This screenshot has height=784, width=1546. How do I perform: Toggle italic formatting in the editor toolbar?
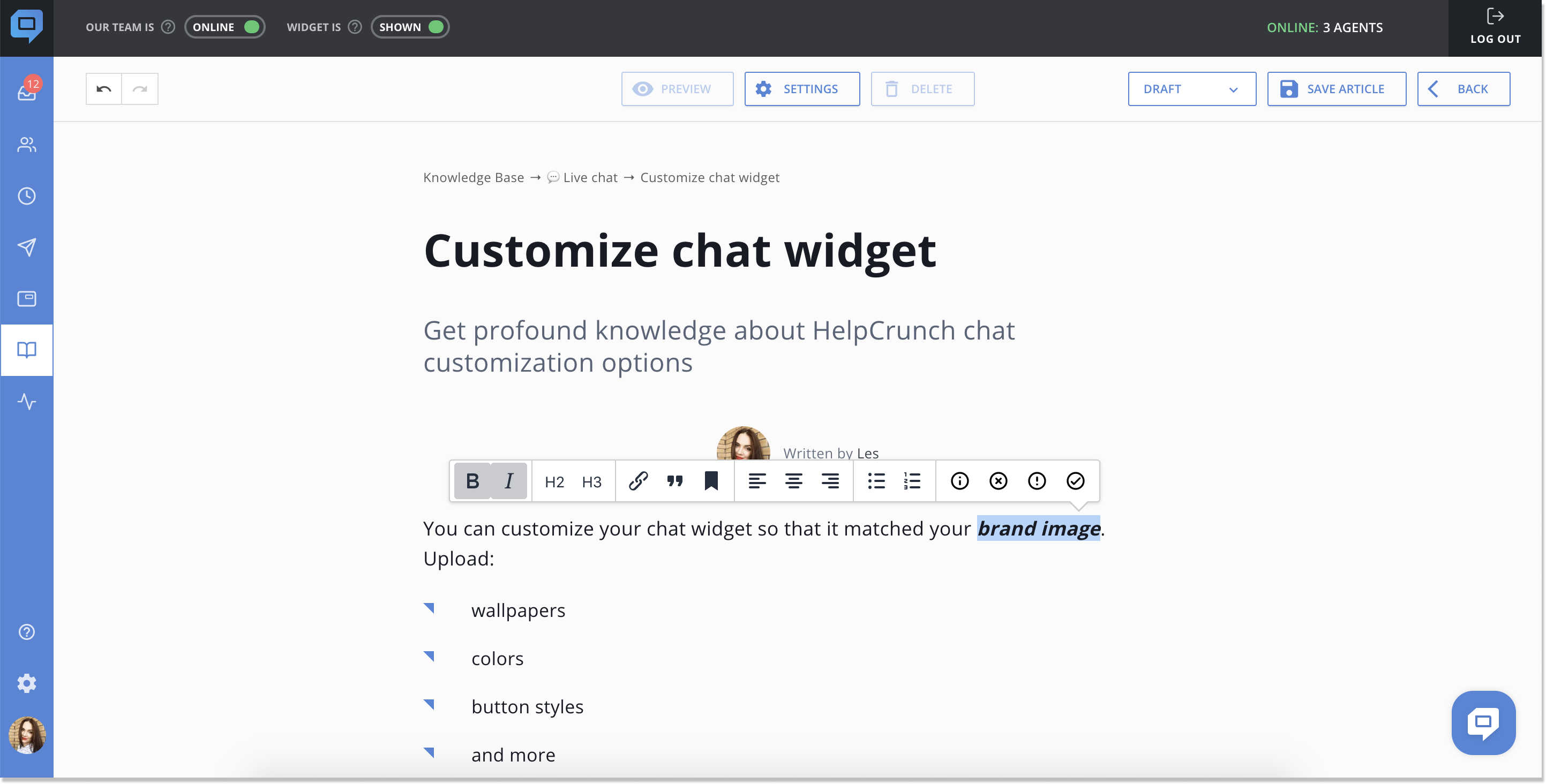click(509, 481)
